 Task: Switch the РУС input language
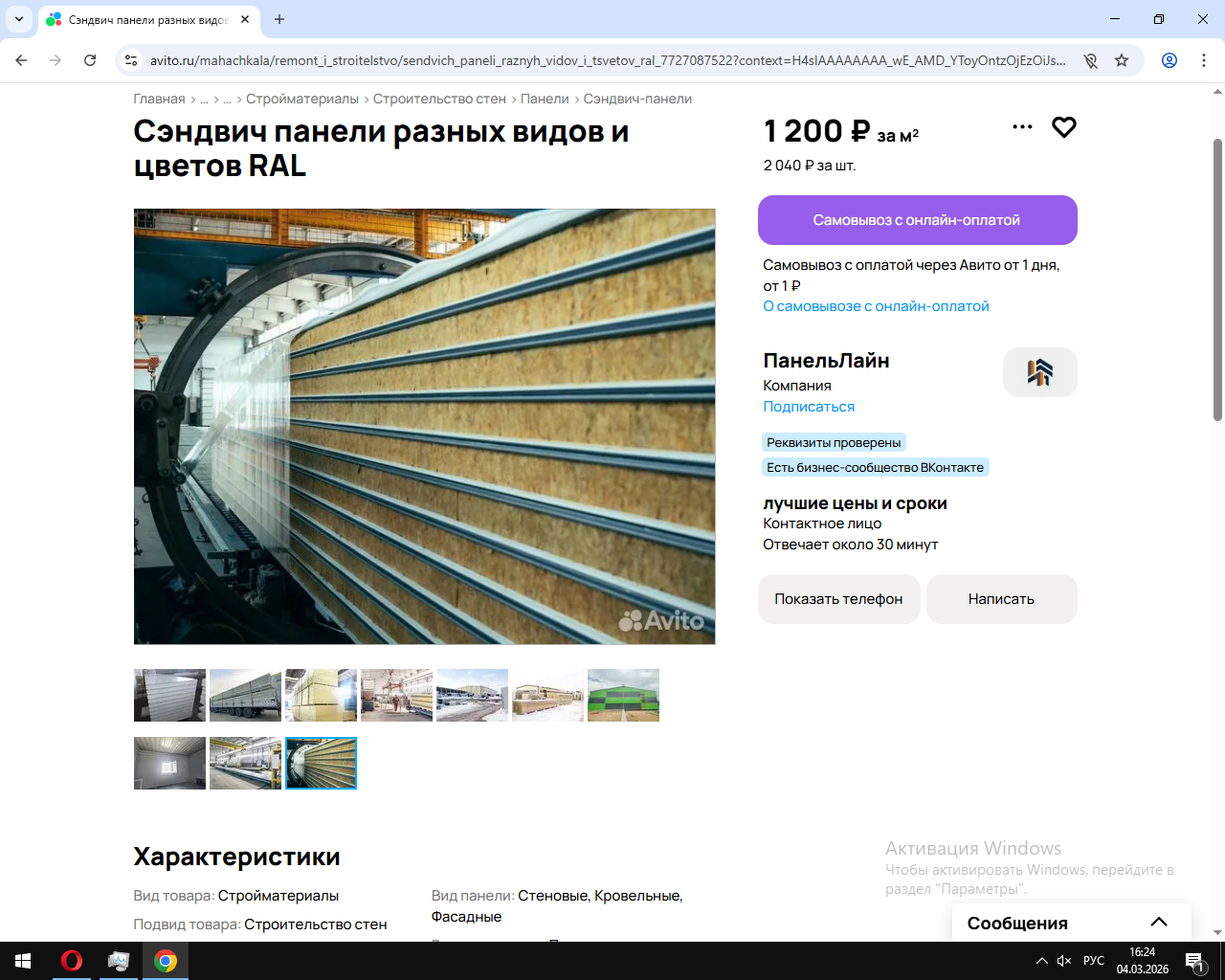coord(1094,961)
